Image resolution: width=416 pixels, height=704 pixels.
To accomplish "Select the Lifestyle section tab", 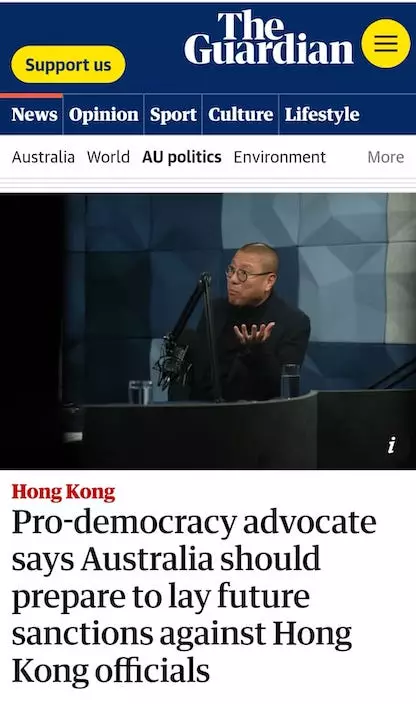I will click(x=322, y=115).
